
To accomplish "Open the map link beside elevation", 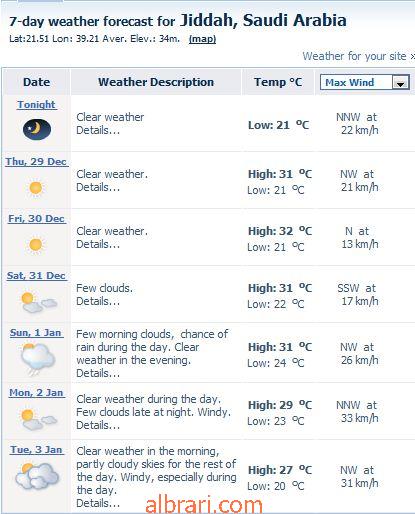I will pyautogui.click(x=202, y=39).
